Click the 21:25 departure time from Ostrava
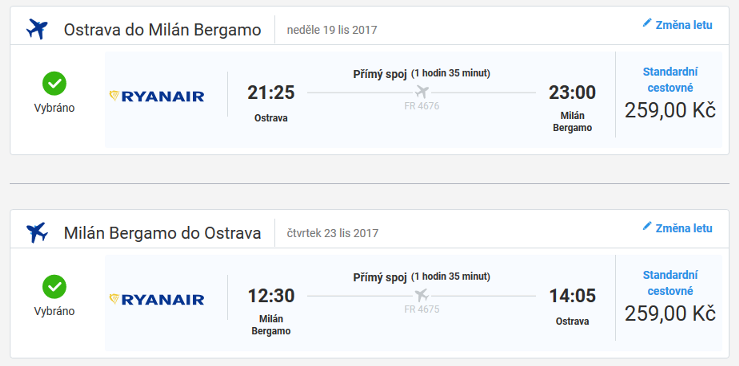The width and height of the screenshot is (739, 366). (x=271, y=92)
